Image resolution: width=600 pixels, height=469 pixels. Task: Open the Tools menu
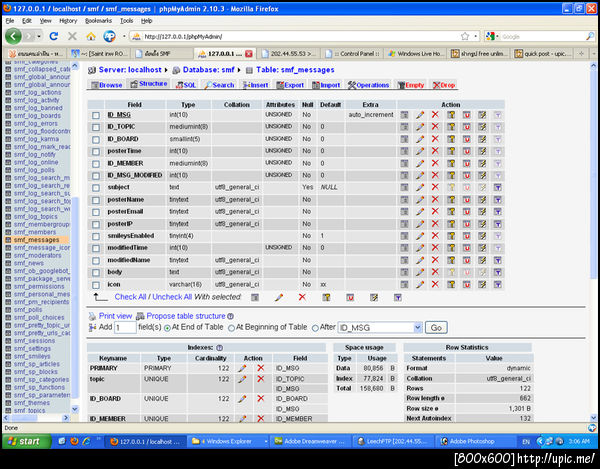click(x=126, y=21)
